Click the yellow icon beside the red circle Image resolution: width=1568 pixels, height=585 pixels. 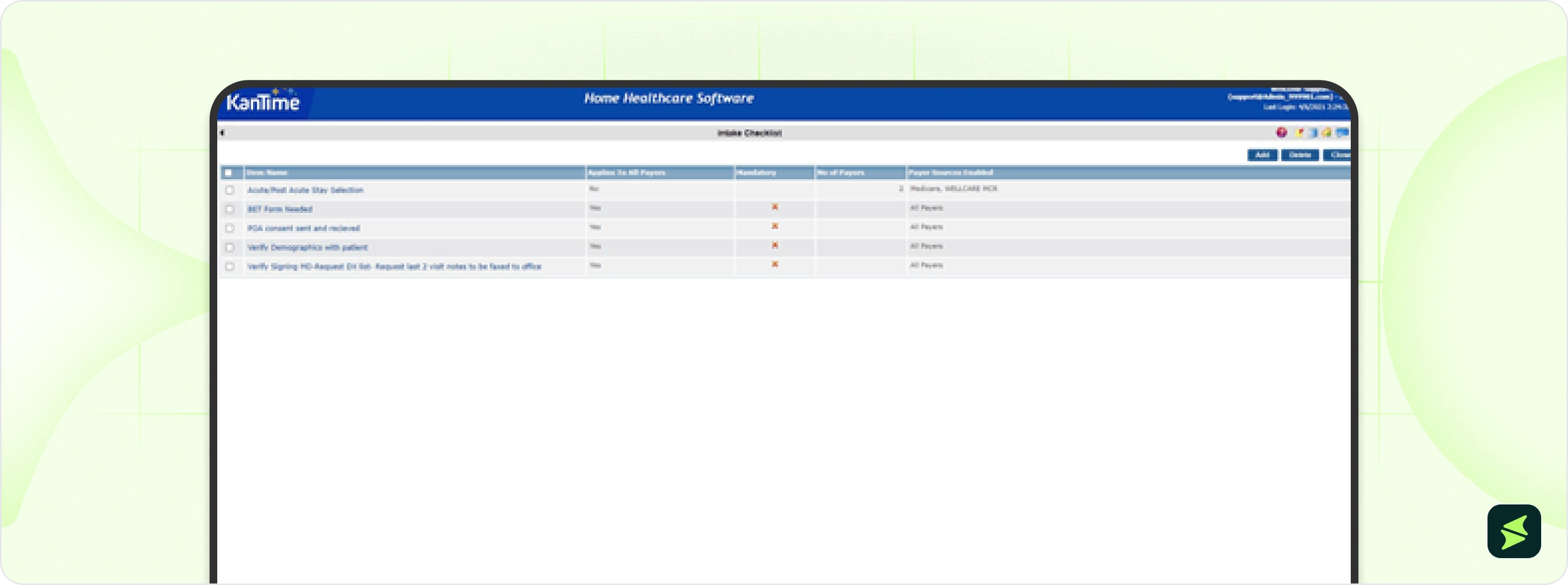[x=1298, y=132]
